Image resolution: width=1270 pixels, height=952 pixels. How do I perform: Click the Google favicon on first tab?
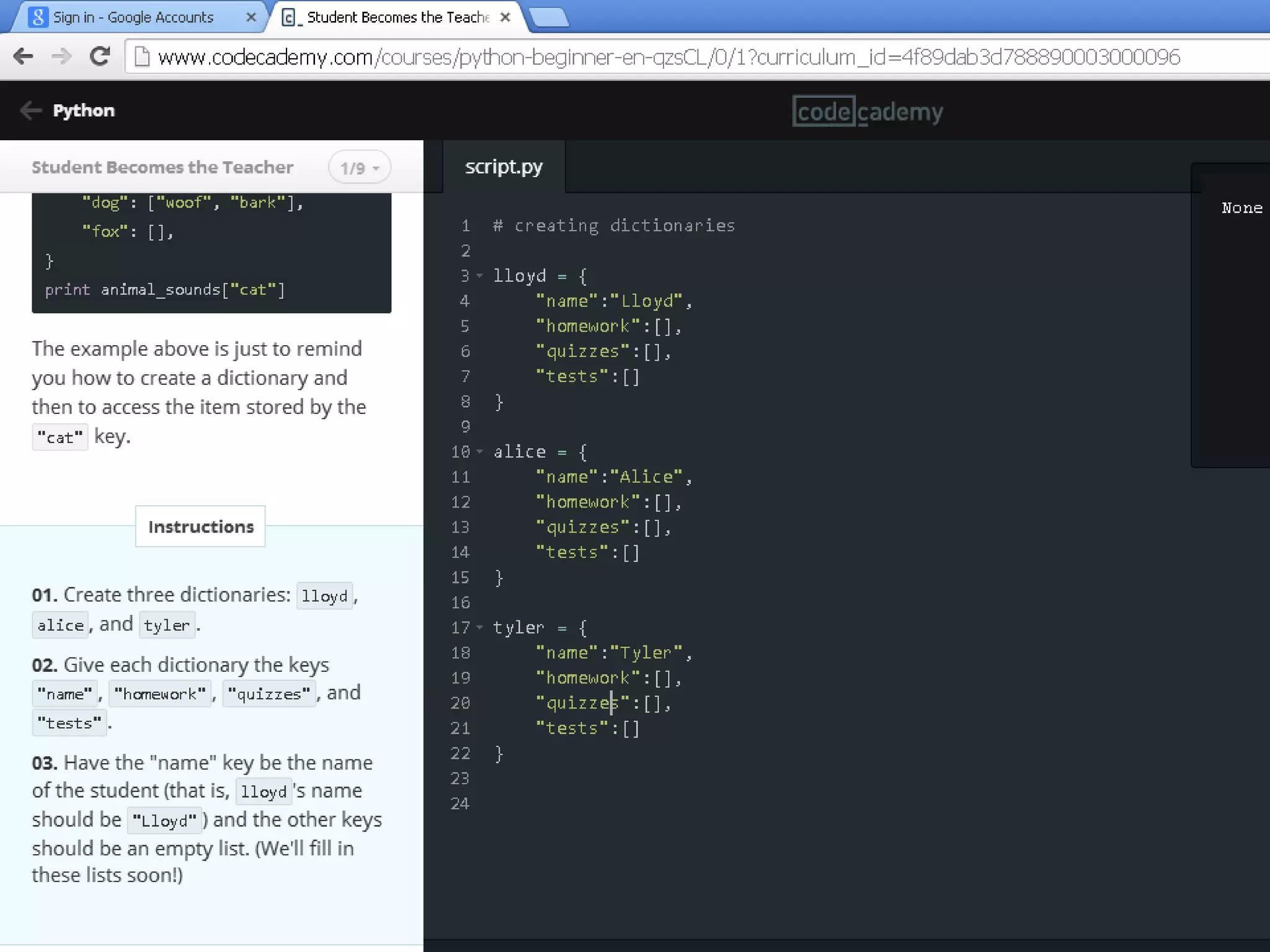click(x=38, y=17)
